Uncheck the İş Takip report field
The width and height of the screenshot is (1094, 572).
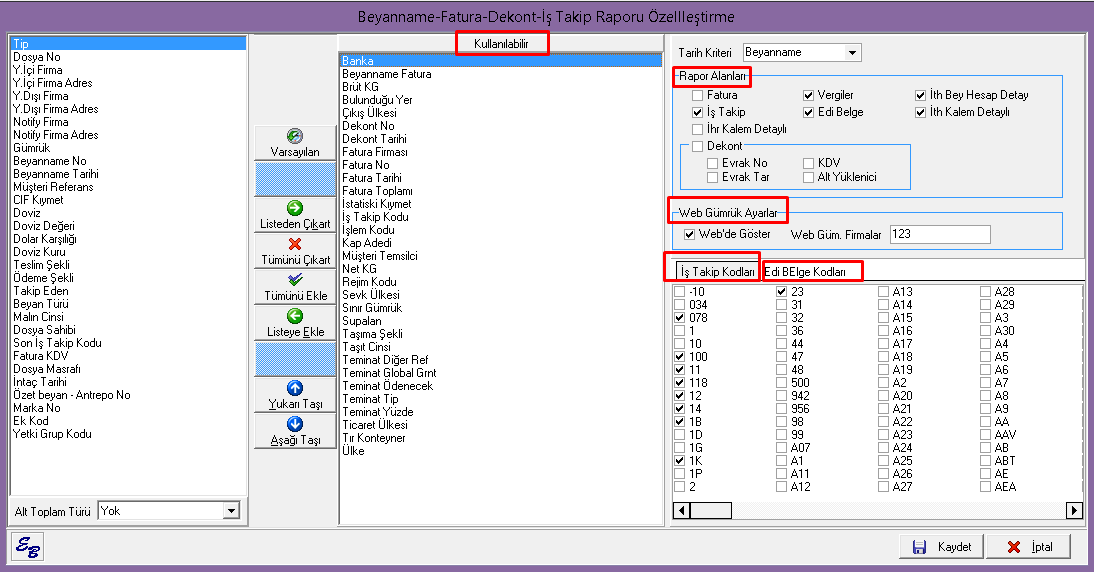698,112
